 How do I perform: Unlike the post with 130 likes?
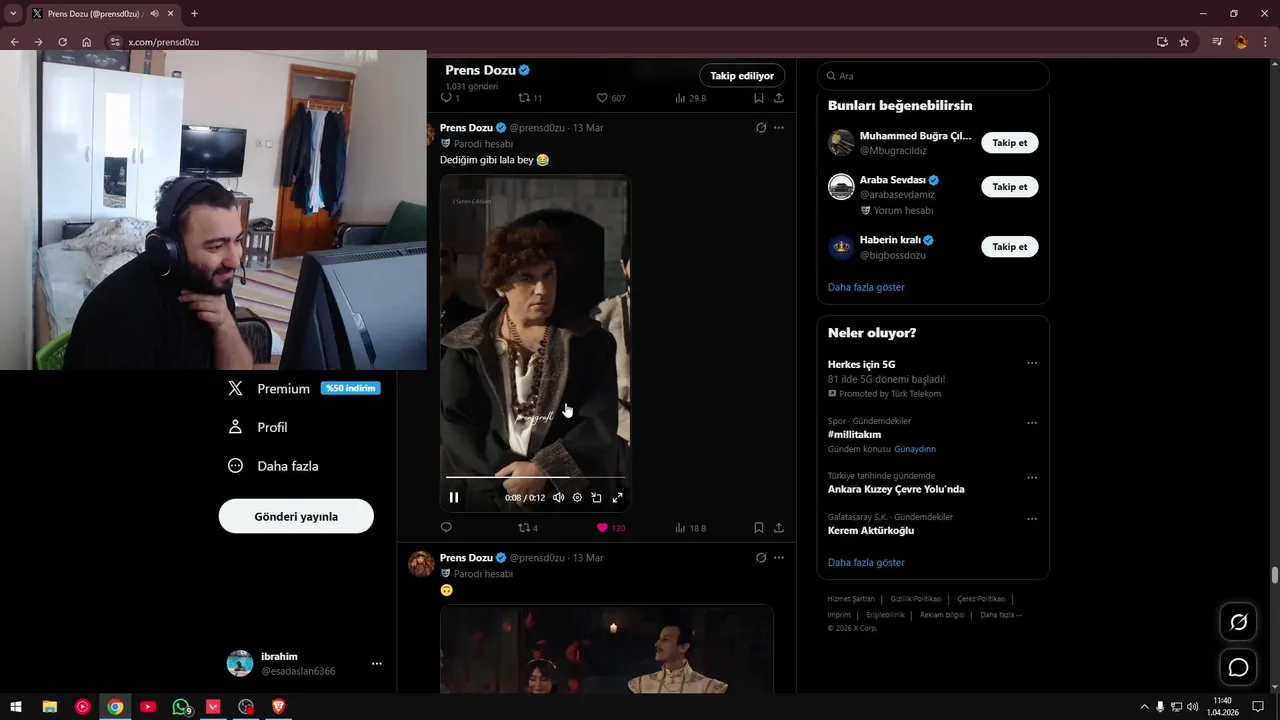[x=610, y=528]
